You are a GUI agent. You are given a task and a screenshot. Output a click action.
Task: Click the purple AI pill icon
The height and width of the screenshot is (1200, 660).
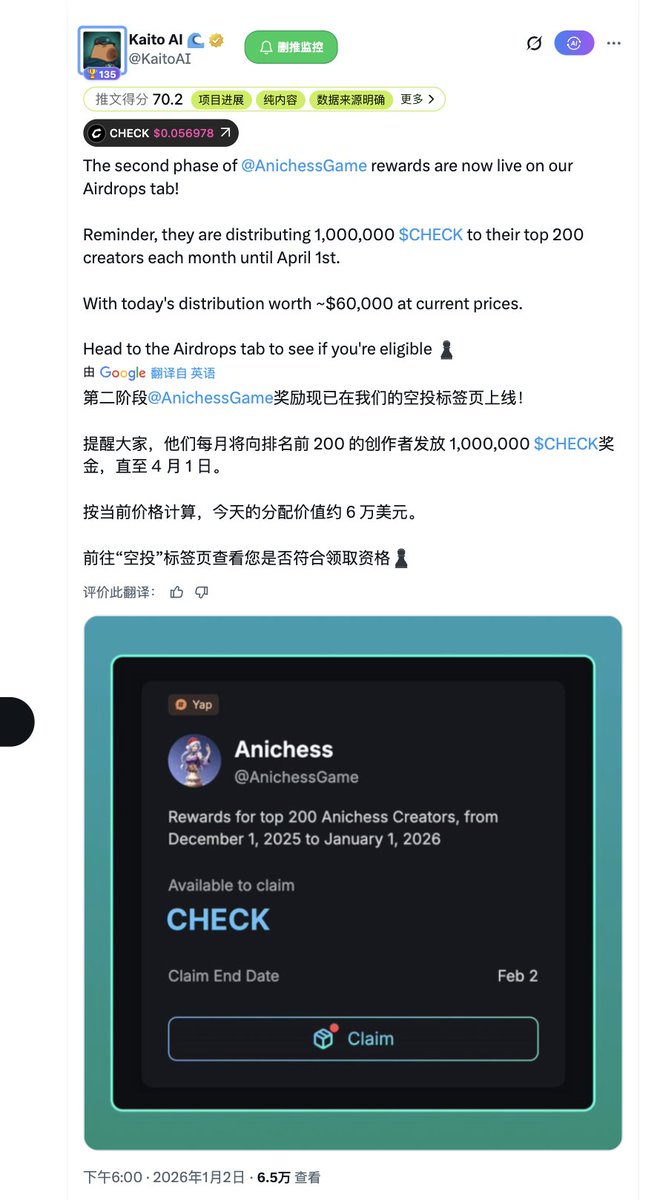pyautogui.click(x=575, y=44)
